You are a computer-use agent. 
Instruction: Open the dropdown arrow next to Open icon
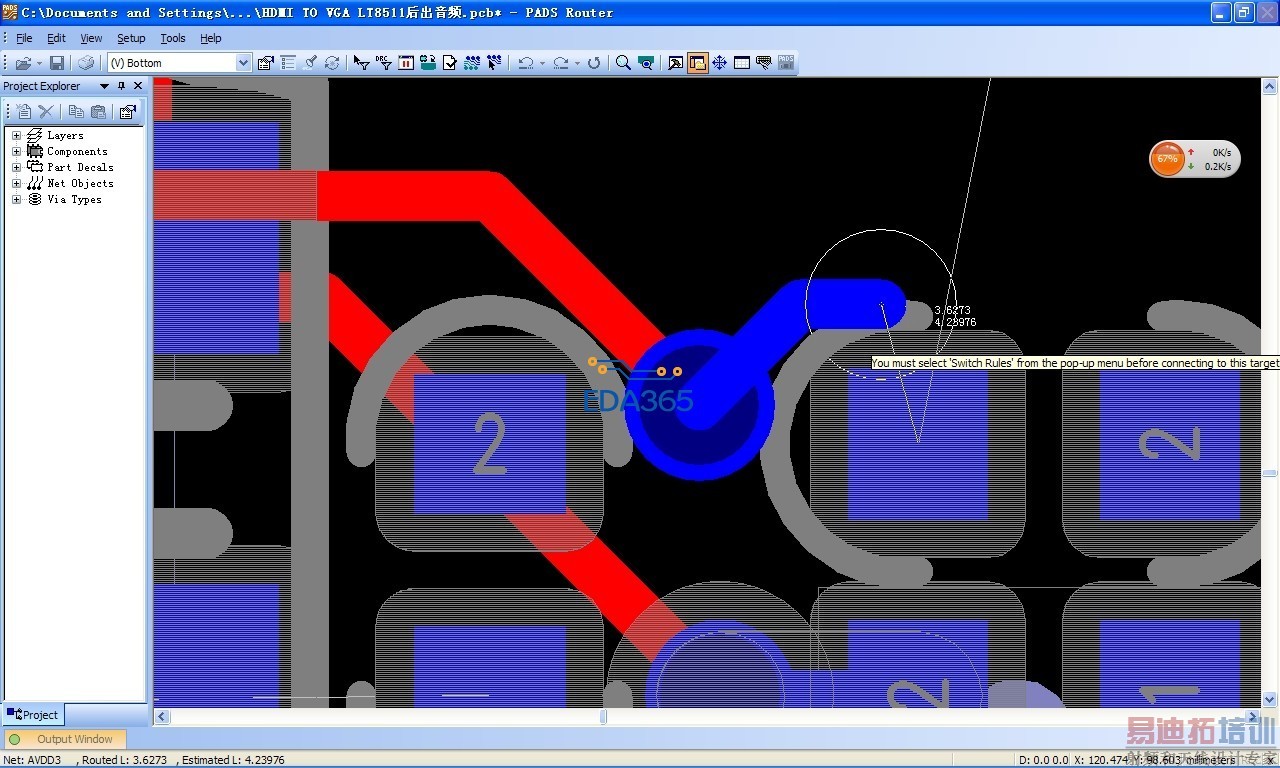[x=39, y=63]
